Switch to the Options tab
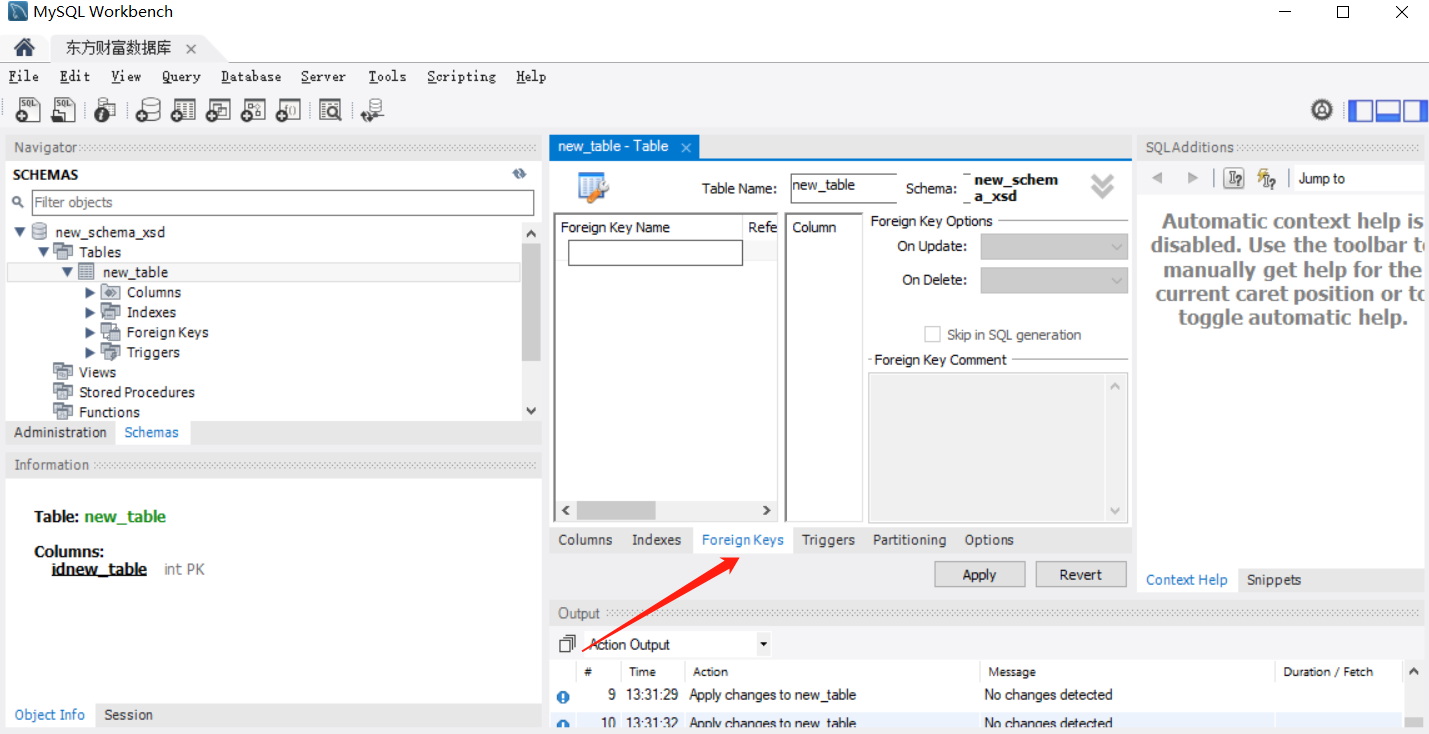The width and height of the screenshot is (1429, 734). pyautogui.click(x=989, y=540)
